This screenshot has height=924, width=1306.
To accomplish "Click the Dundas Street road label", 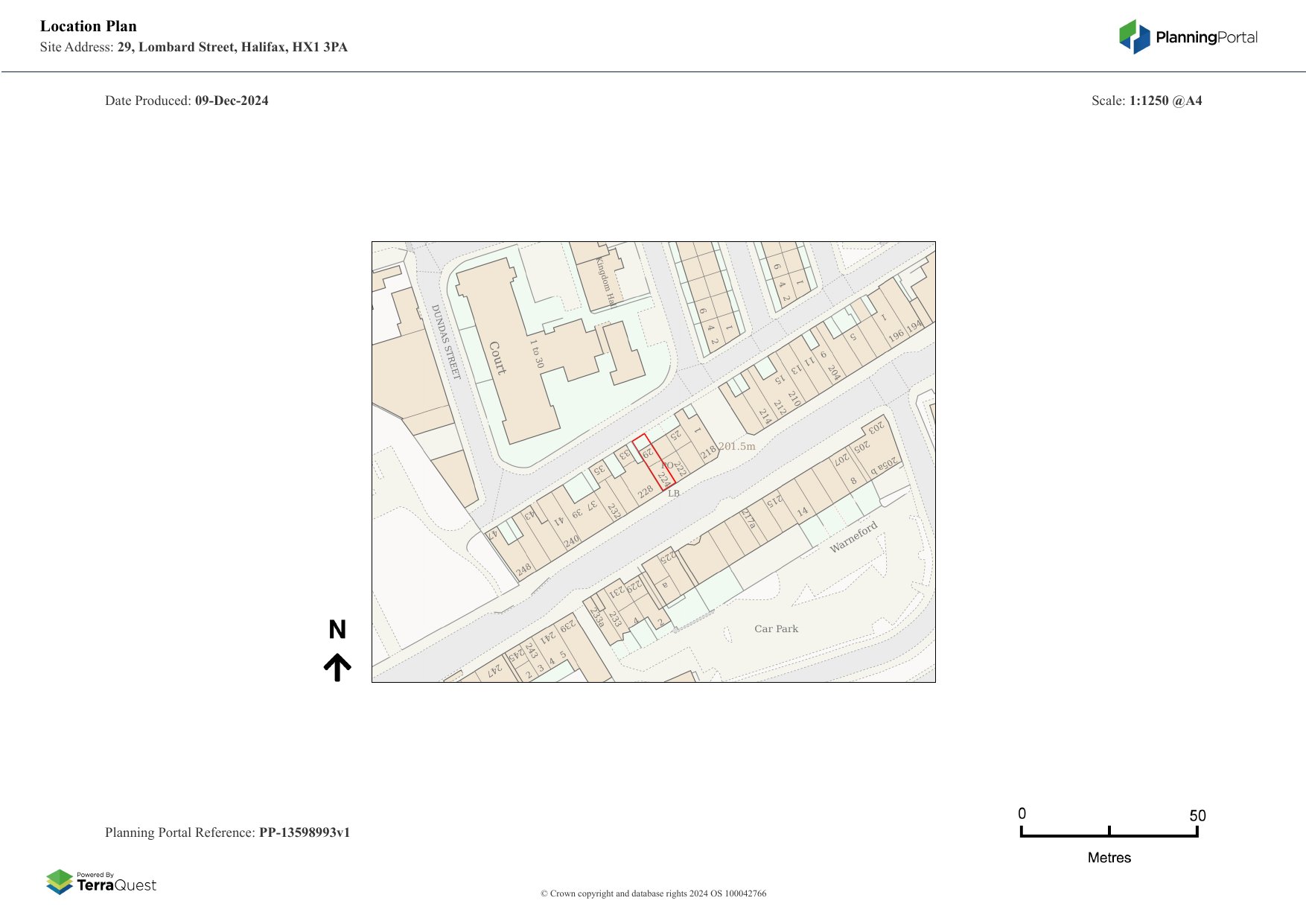I will pyautogui.click(x=446, y=342).
